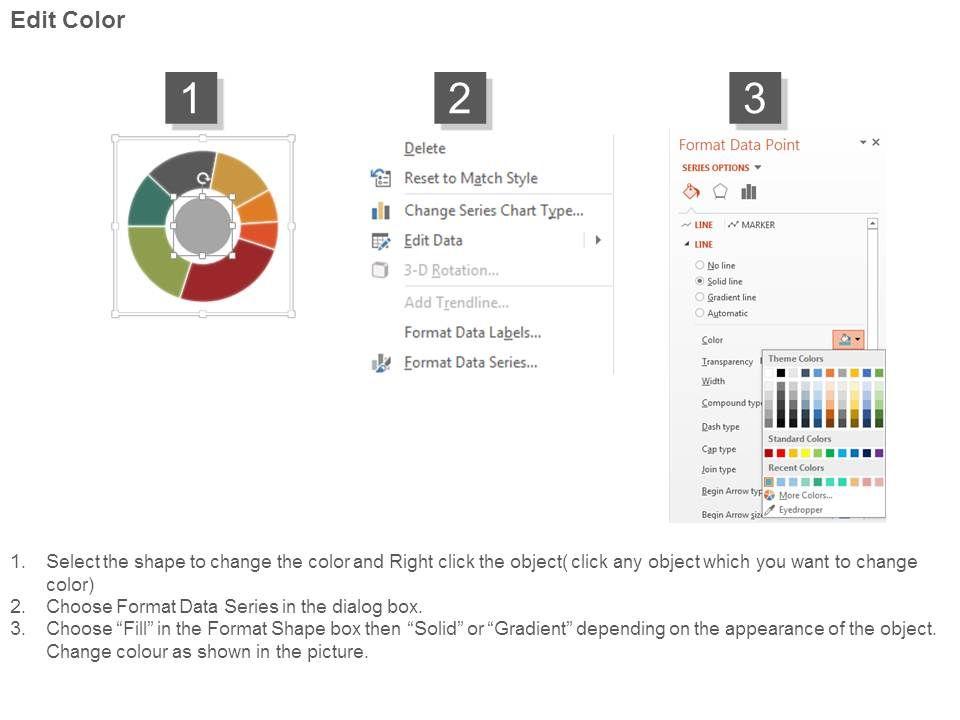
Task: Expand the Edit Data submenu arrow
Action: click(598, 240)
